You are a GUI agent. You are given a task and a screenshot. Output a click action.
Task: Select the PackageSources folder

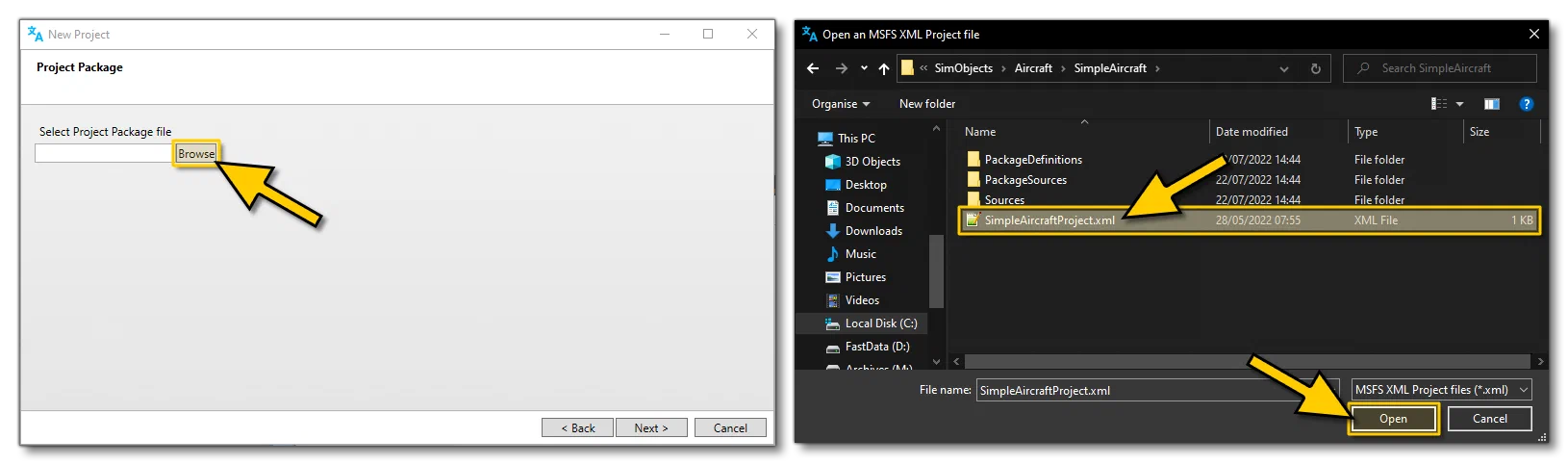pyautogui.click(x=1250, y=180)
